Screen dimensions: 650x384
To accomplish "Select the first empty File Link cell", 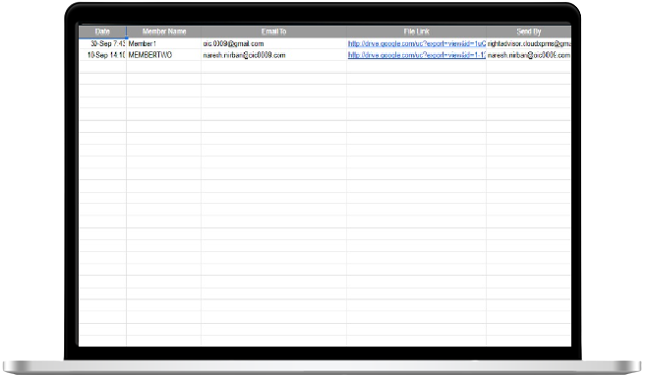I will point(416,67).
